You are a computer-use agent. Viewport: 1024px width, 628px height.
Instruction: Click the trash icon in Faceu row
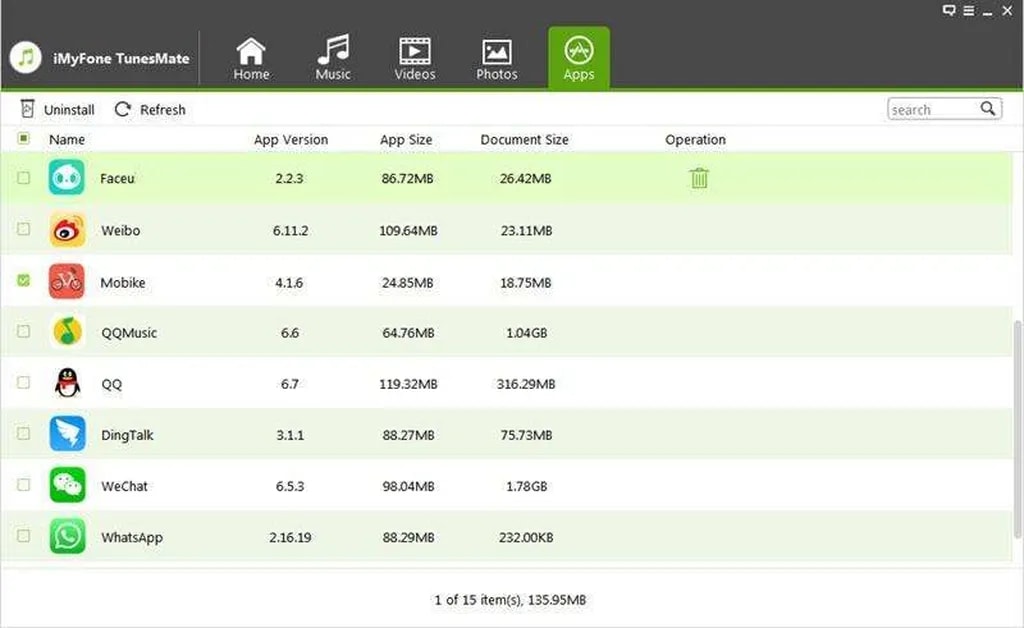[699, 179]
